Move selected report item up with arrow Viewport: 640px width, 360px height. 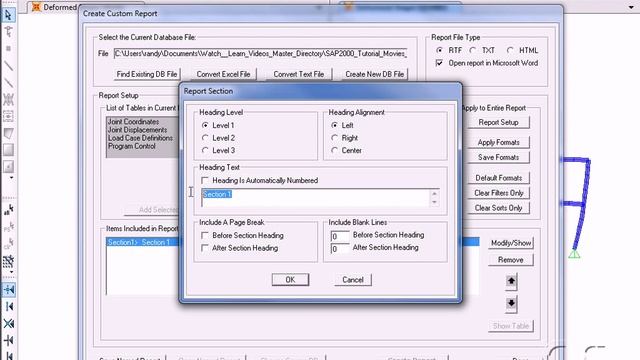(511, 281)
